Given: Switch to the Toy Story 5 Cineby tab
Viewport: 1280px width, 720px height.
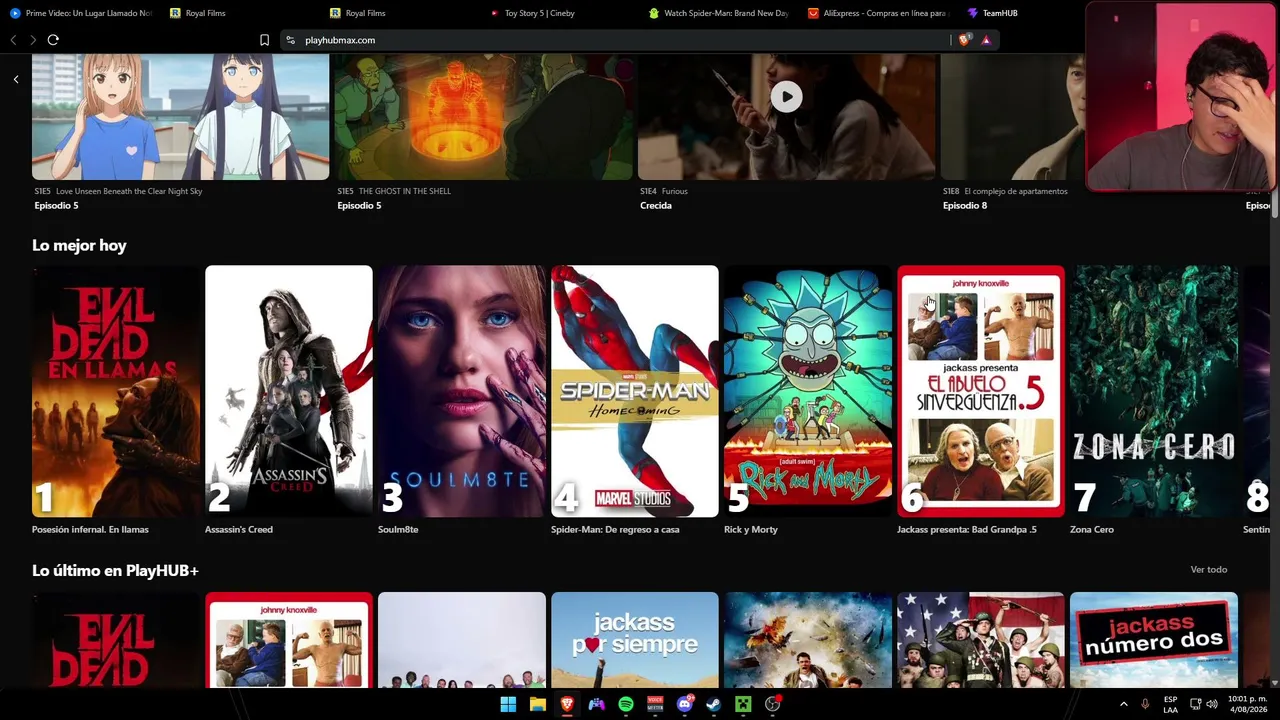Looking at the screenshot, I should (532, 13).
